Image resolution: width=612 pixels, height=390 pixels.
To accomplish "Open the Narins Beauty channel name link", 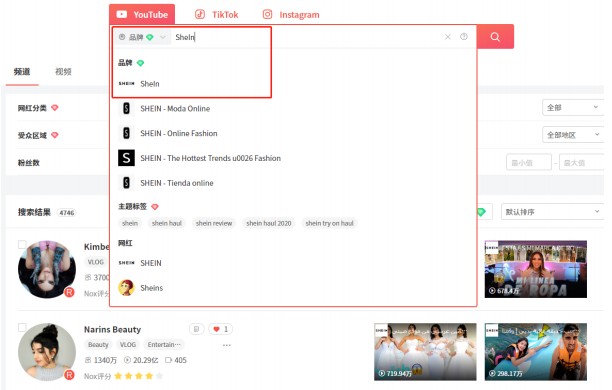I will [x=112, y=329].
